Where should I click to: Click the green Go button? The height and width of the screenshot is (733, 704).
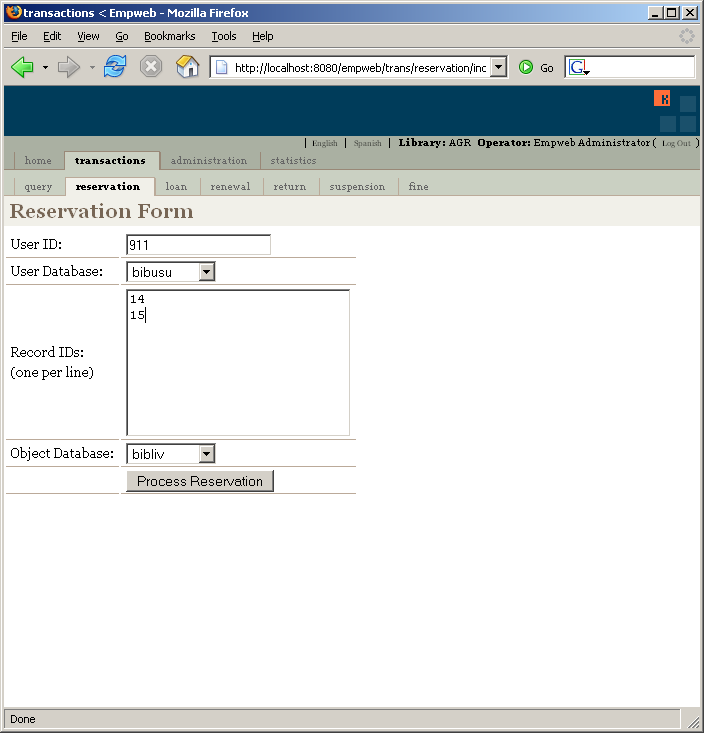(536, 68)
